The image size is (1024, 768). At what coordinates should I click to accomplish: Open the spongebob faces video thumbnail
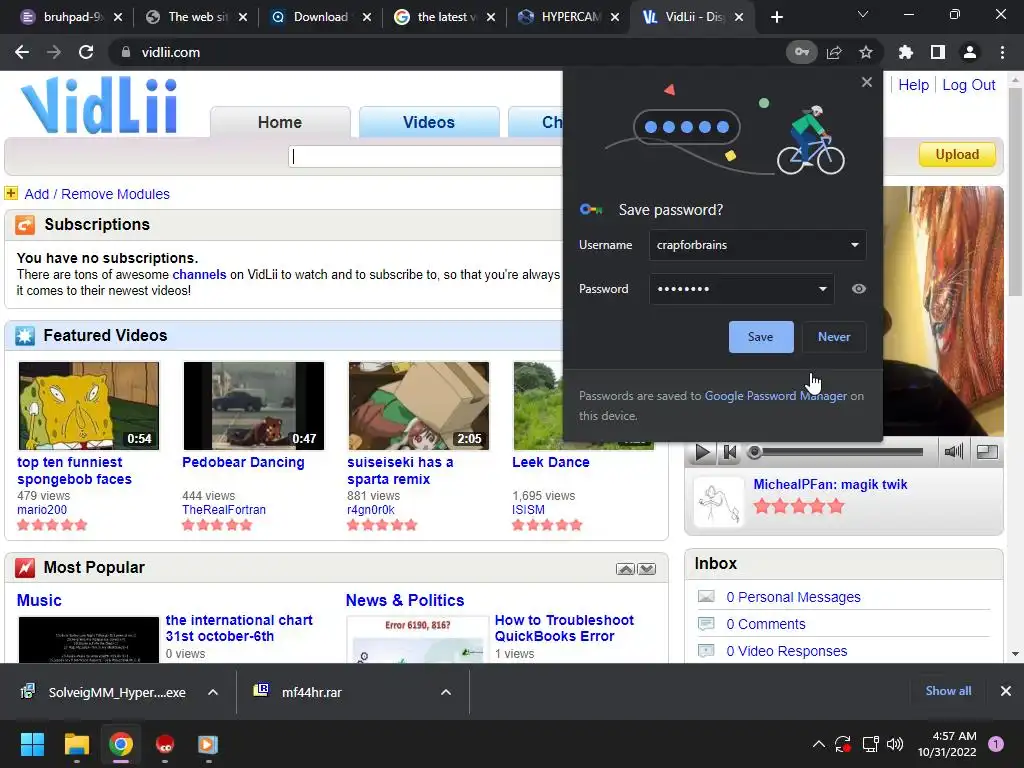89,406
